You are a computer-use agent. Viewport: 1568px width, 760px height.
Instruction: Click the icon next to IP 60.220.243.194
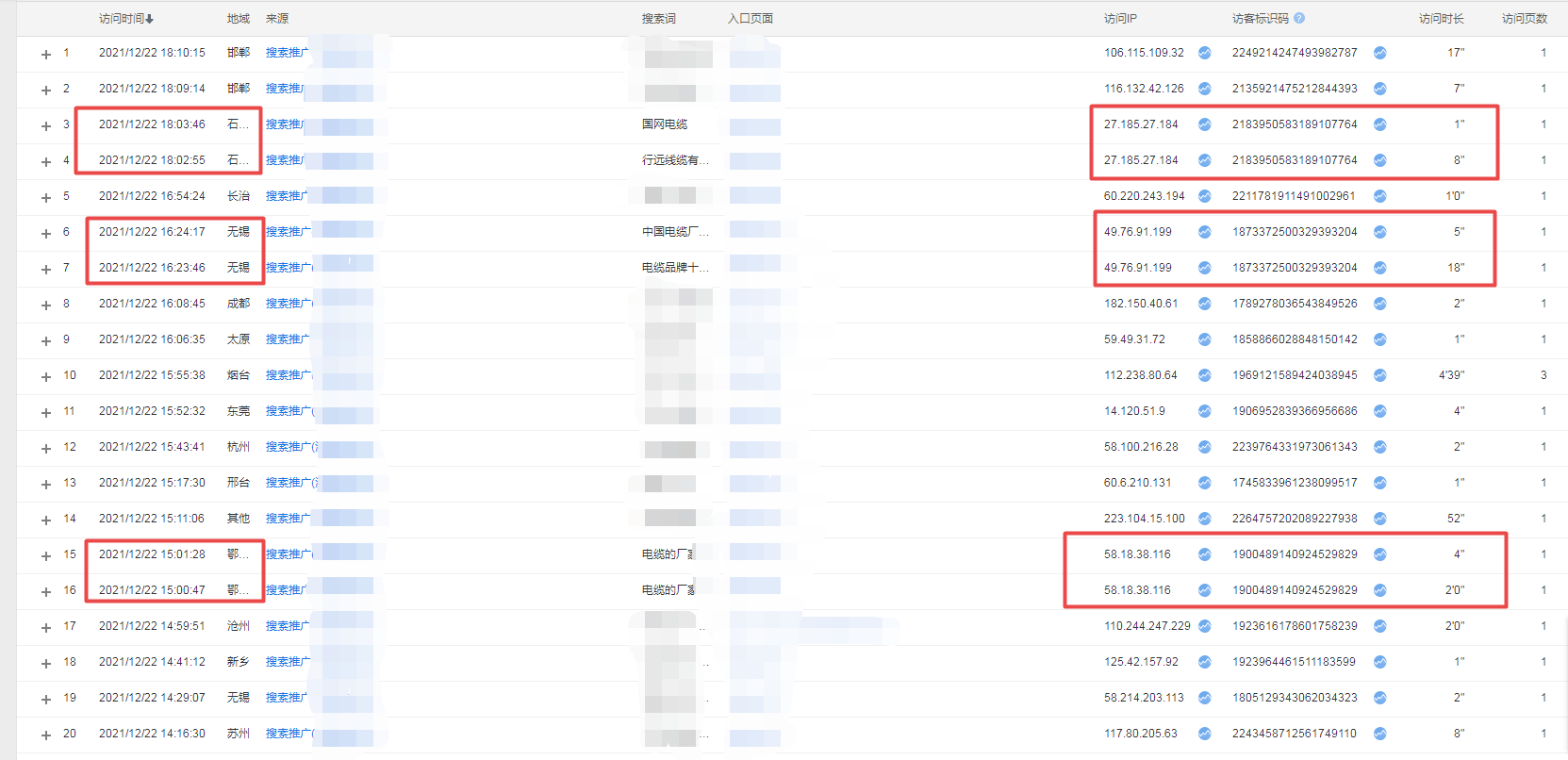[1204, 196]
